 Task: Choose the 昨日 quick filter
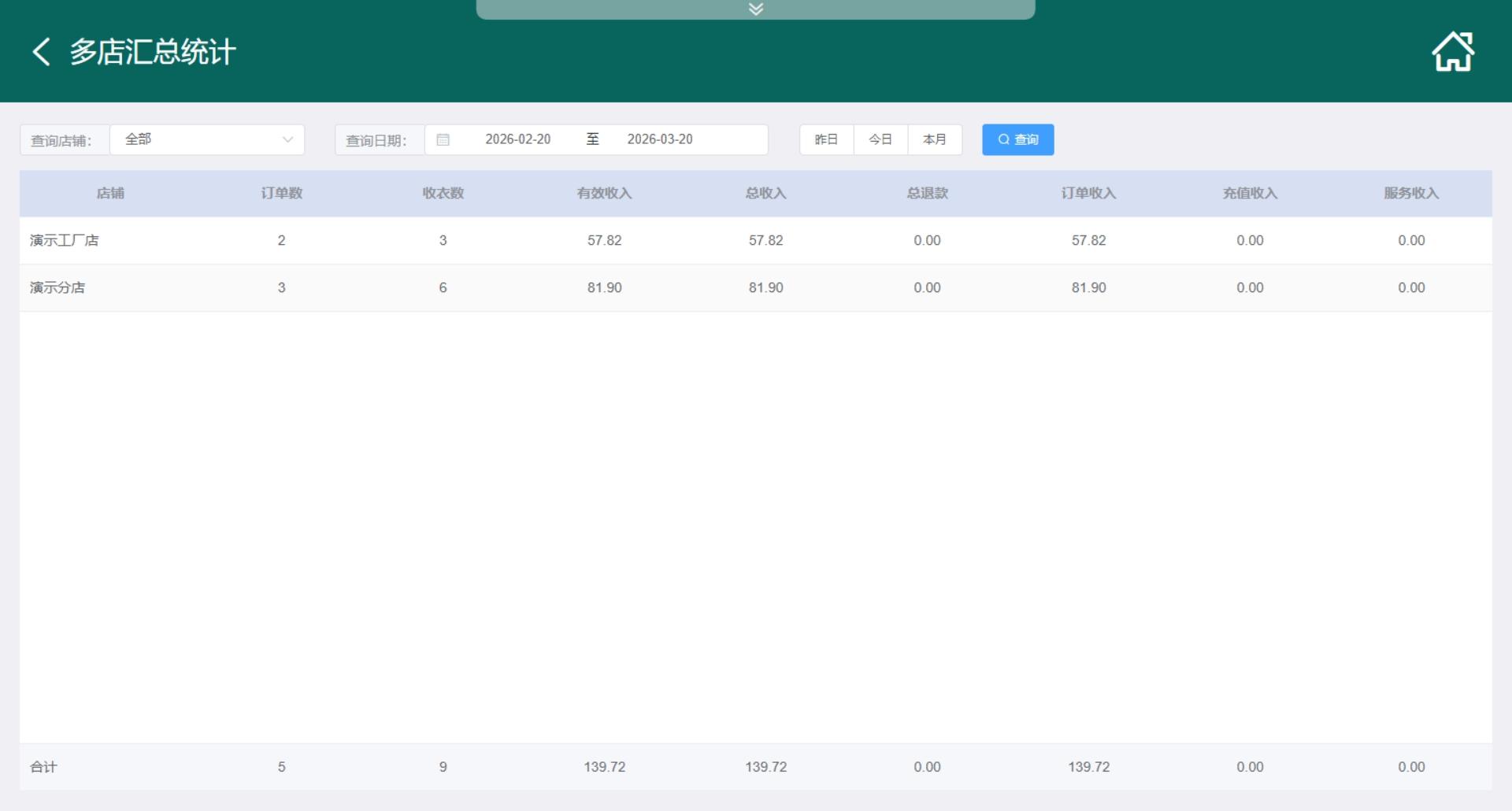[x=826, y=139]
